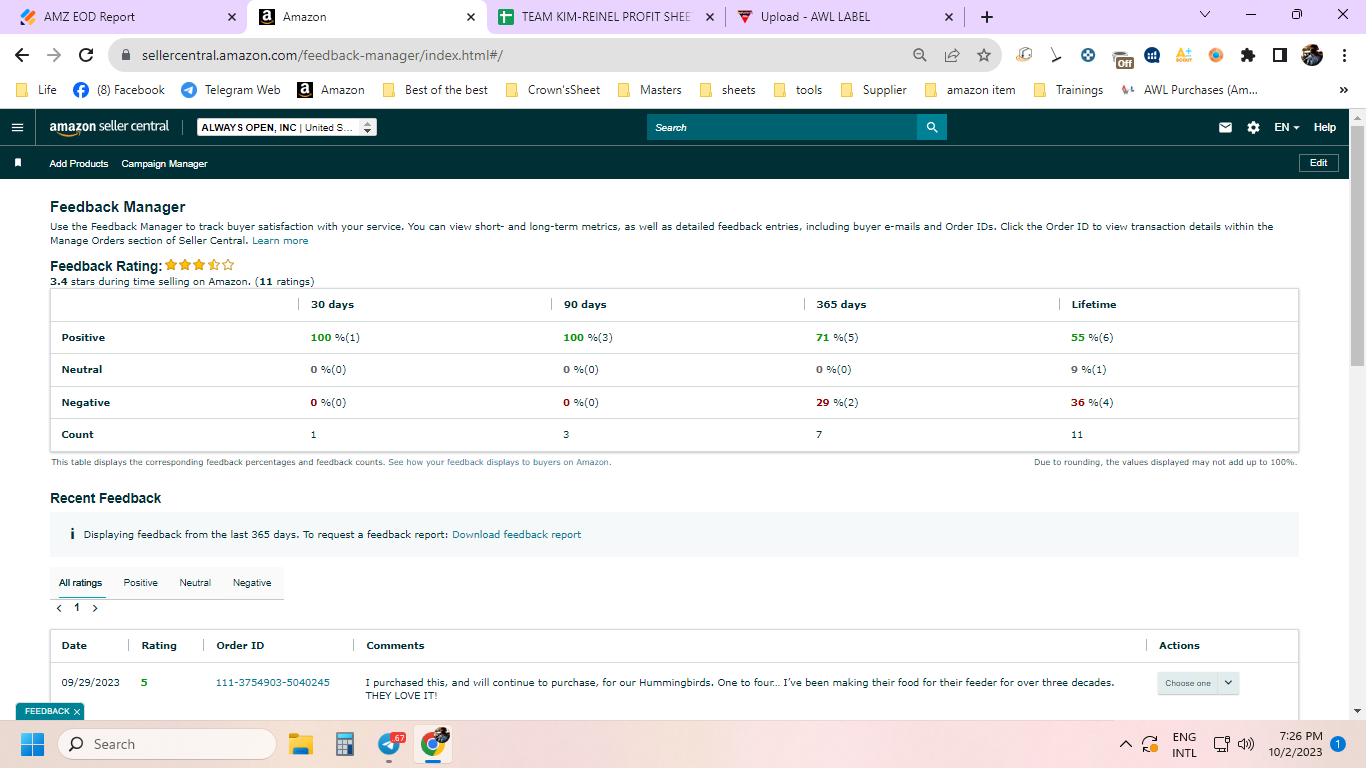This screenshot has height=768, width=1366.
Task: Select the All ratings tab
Action: [x=80, y=583]
